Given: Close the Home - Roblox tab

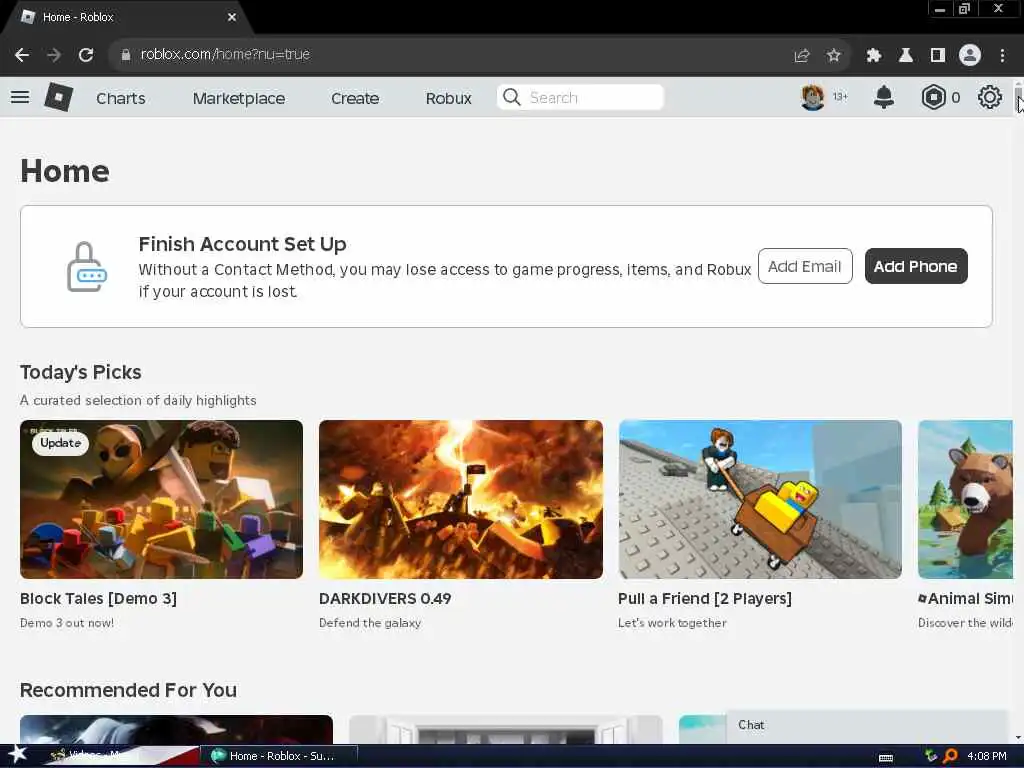Looking at the screenshot, I should 232,18.
